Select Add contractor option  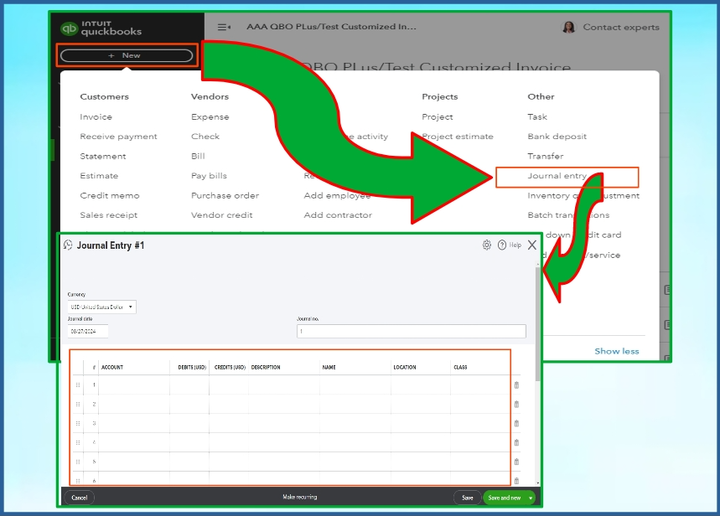pos(338,215)
